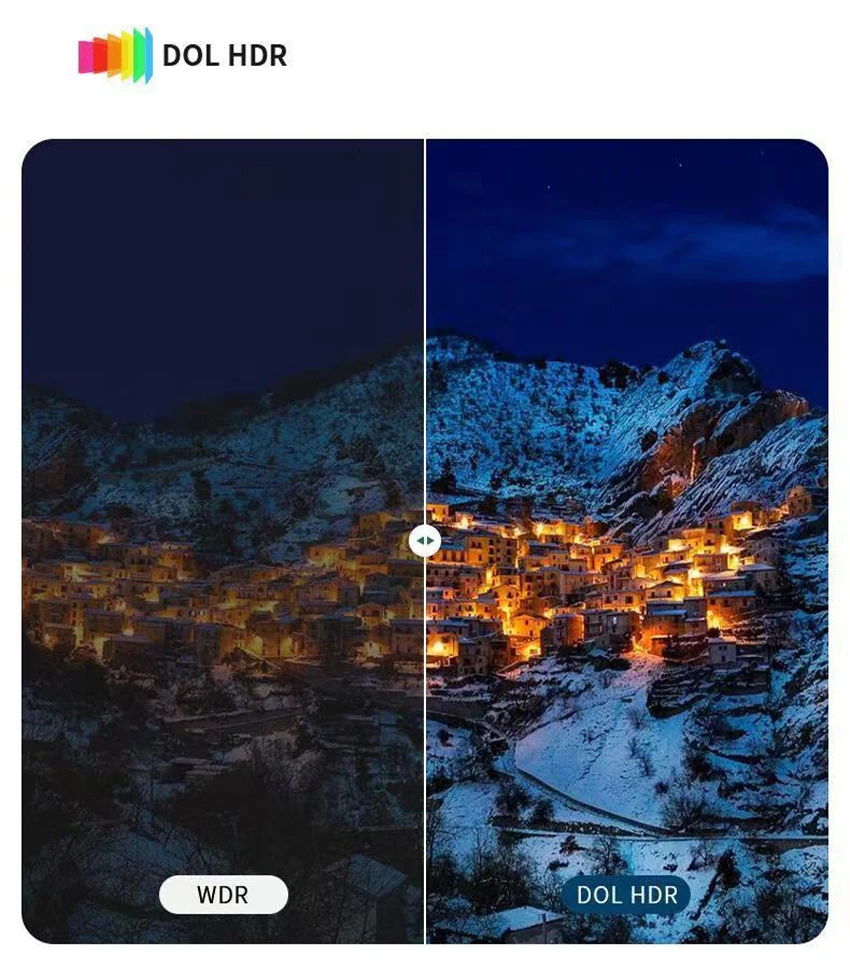Select the white WDR label pill
850x964 pixels.
point(223,895)
